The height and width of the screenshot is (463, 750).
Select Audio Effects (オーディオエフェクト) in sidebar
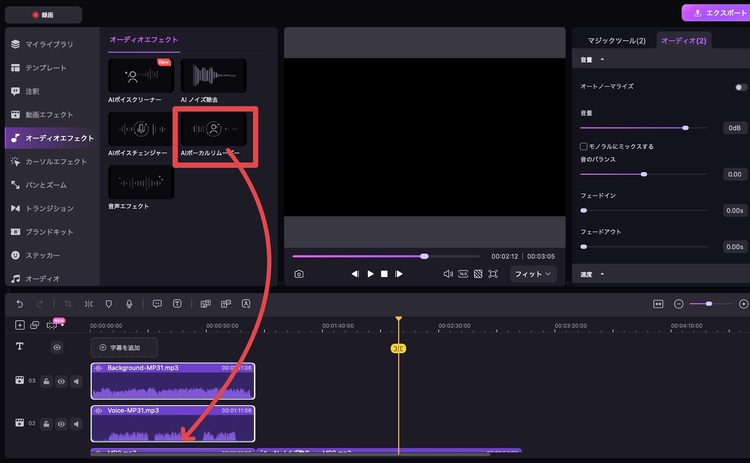pos(52,138)
